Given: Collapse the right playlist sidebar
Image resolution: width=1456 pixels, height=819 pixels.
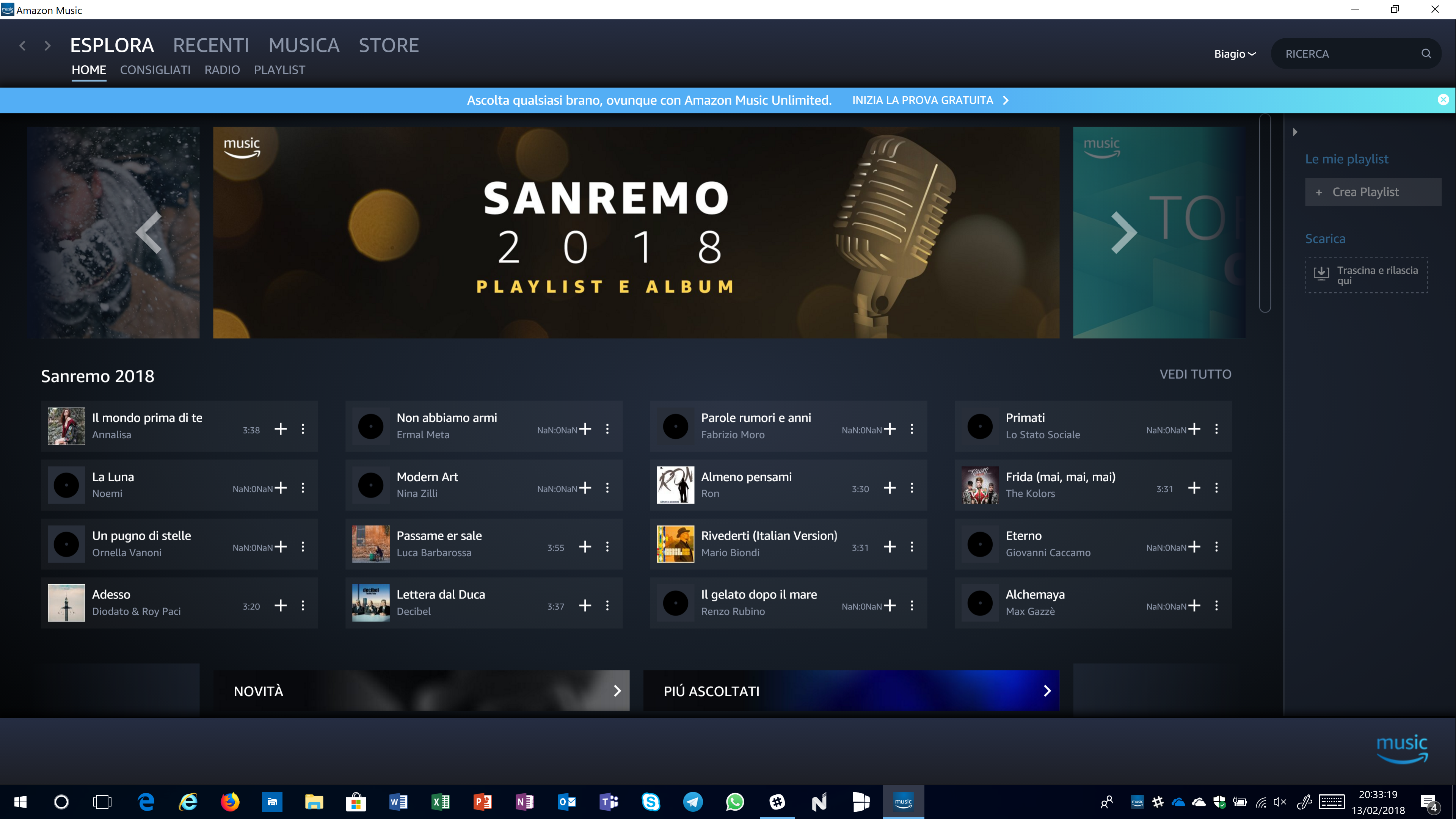Looking at the screenshot, I should pos(1295,132).
